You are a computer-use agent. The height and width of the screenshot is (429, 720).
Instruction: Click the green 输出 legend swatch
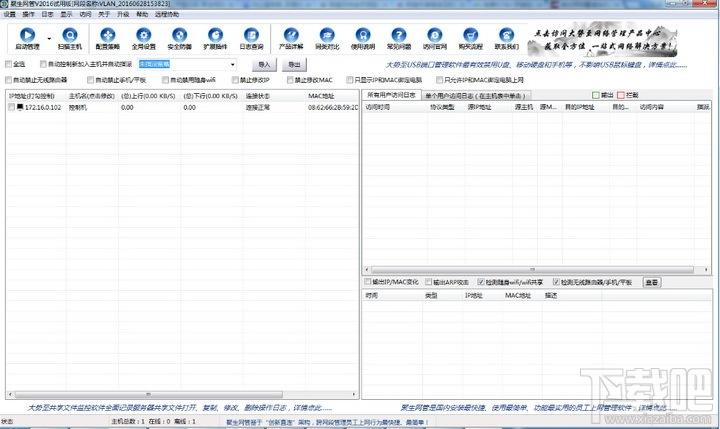point(596,95)
